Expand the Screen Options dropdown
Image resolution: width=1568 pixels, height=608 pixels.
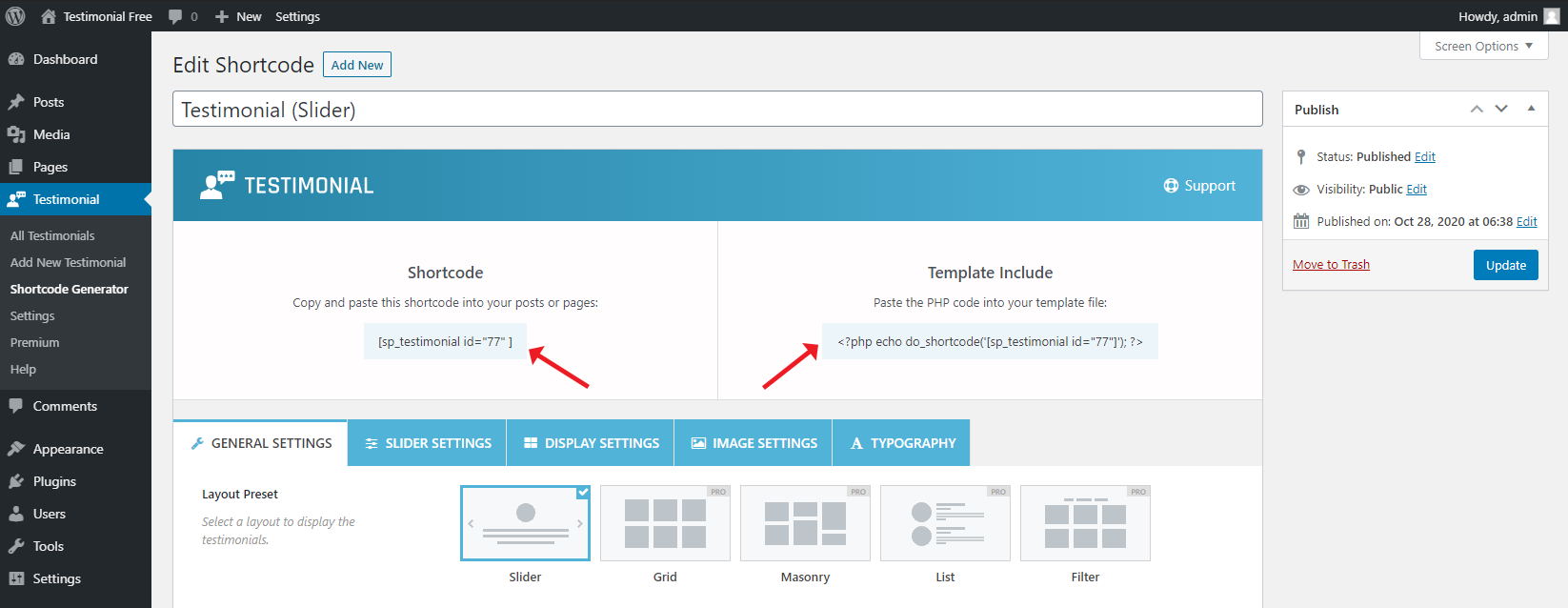pos(1483,46)
